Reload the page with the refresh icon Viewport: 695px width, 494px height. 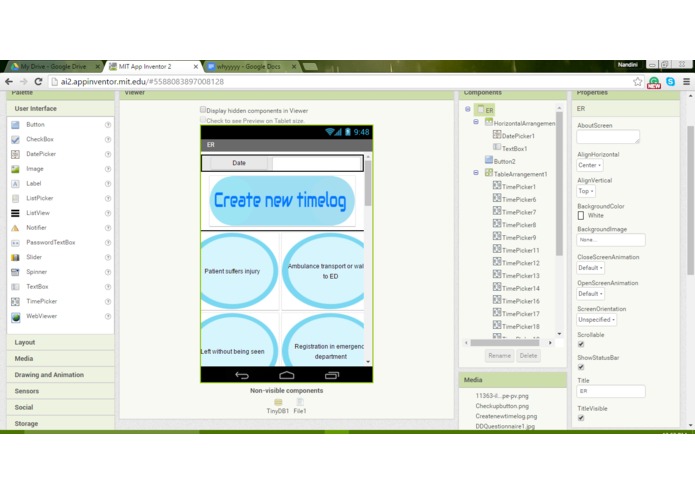coord(39,82)
